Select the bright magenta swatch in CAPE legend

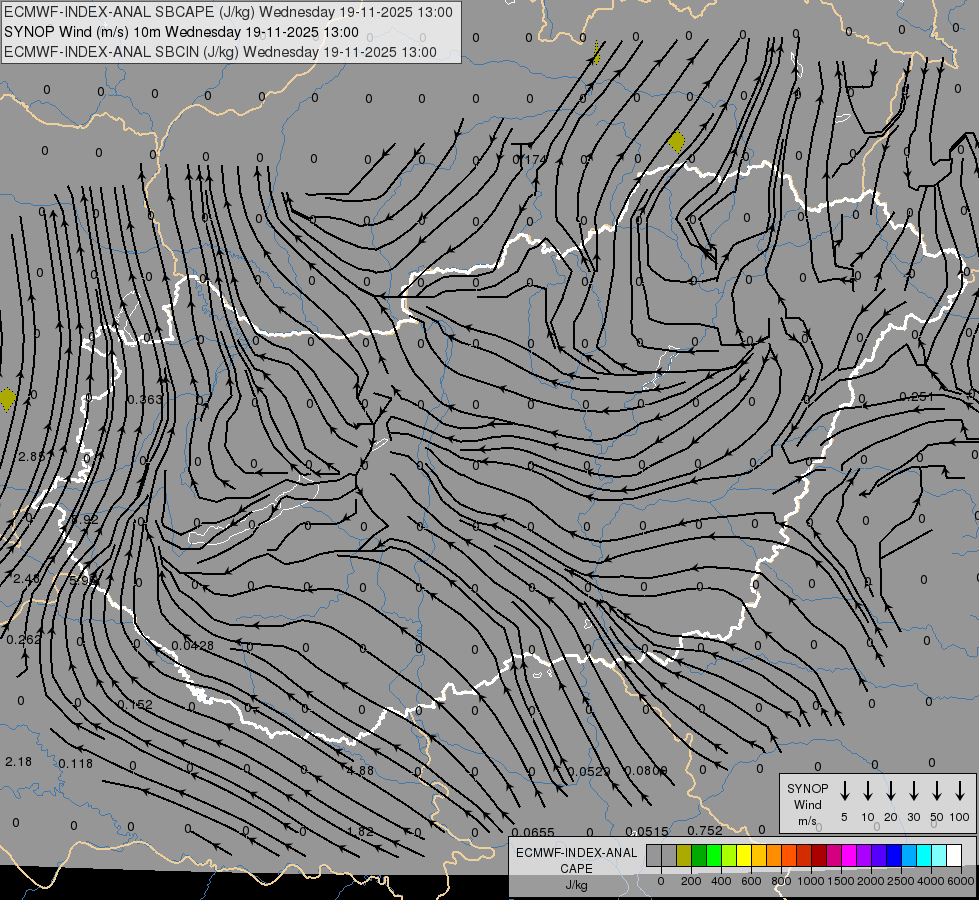tap(850, 855)
